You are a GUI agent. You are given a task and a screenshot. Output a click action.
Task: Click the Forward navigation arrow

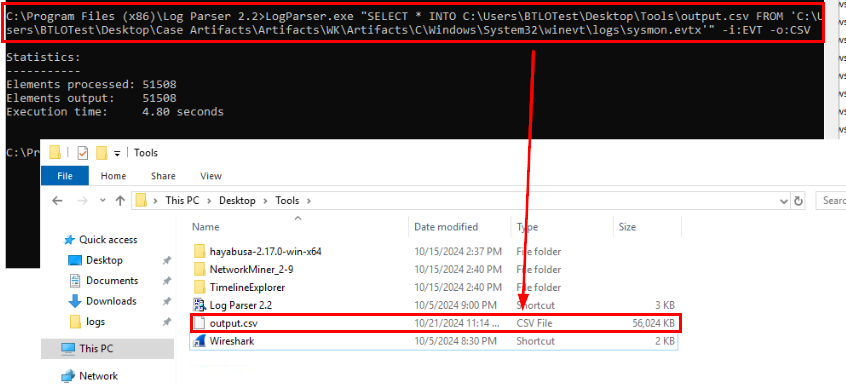(x=83, y=201)
